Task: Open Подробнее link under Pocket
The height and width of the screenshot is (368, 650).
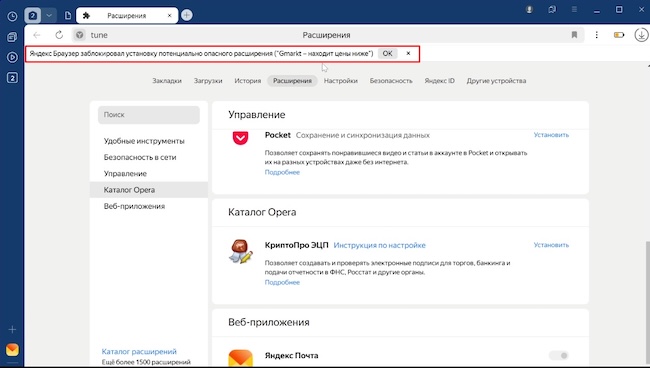Action: pos(282,172)
